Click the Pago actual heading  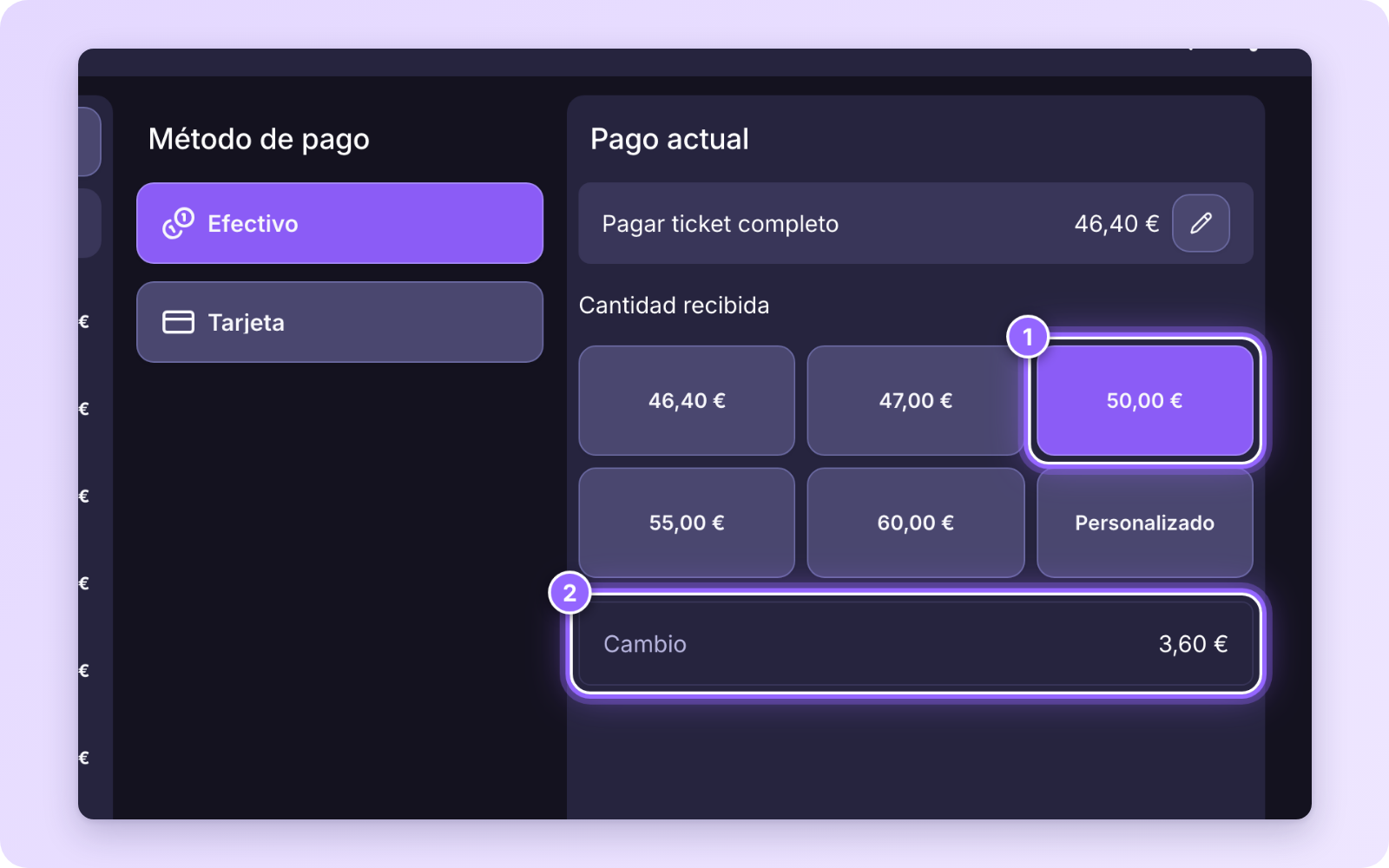[x=669, y=139]
